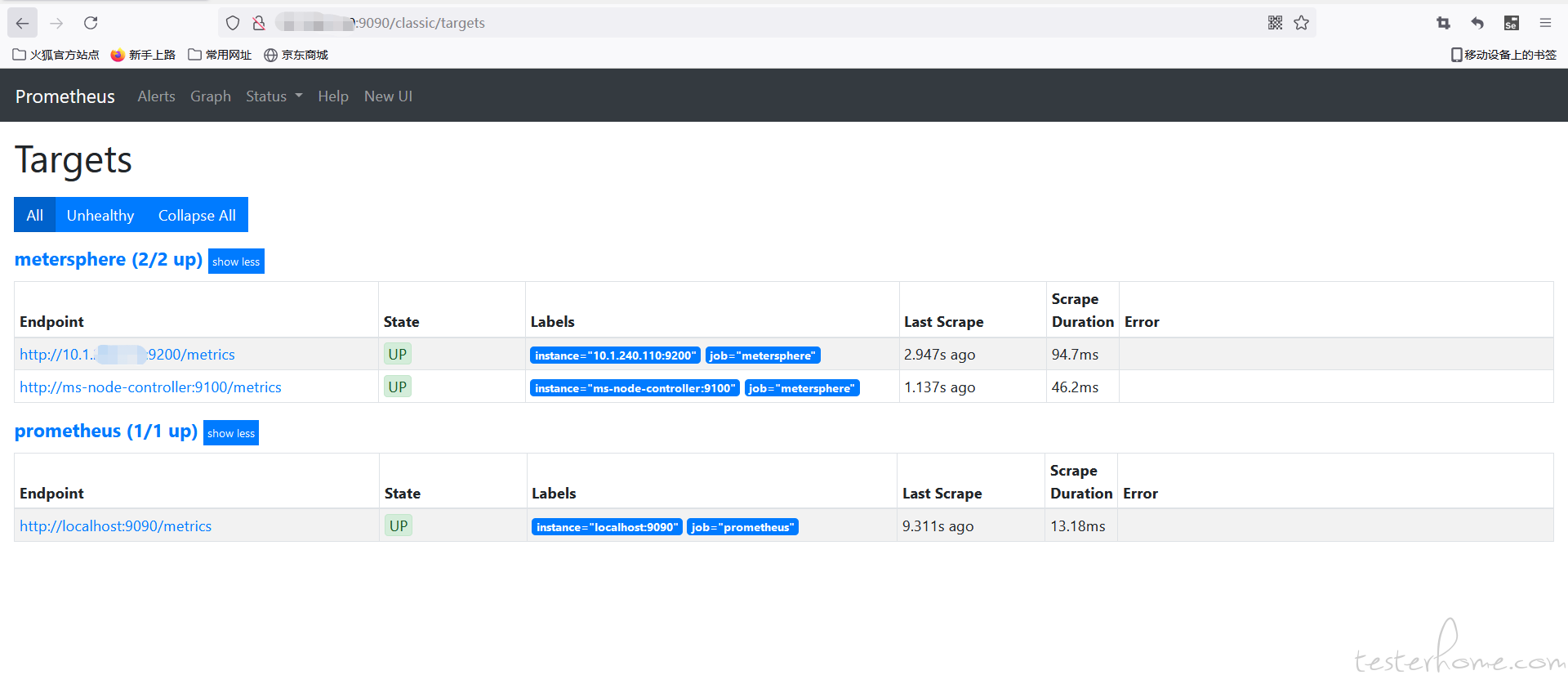Open the browser hamburger menu
Viewport: 1568px width, 693px height.
click(1545, 23)
